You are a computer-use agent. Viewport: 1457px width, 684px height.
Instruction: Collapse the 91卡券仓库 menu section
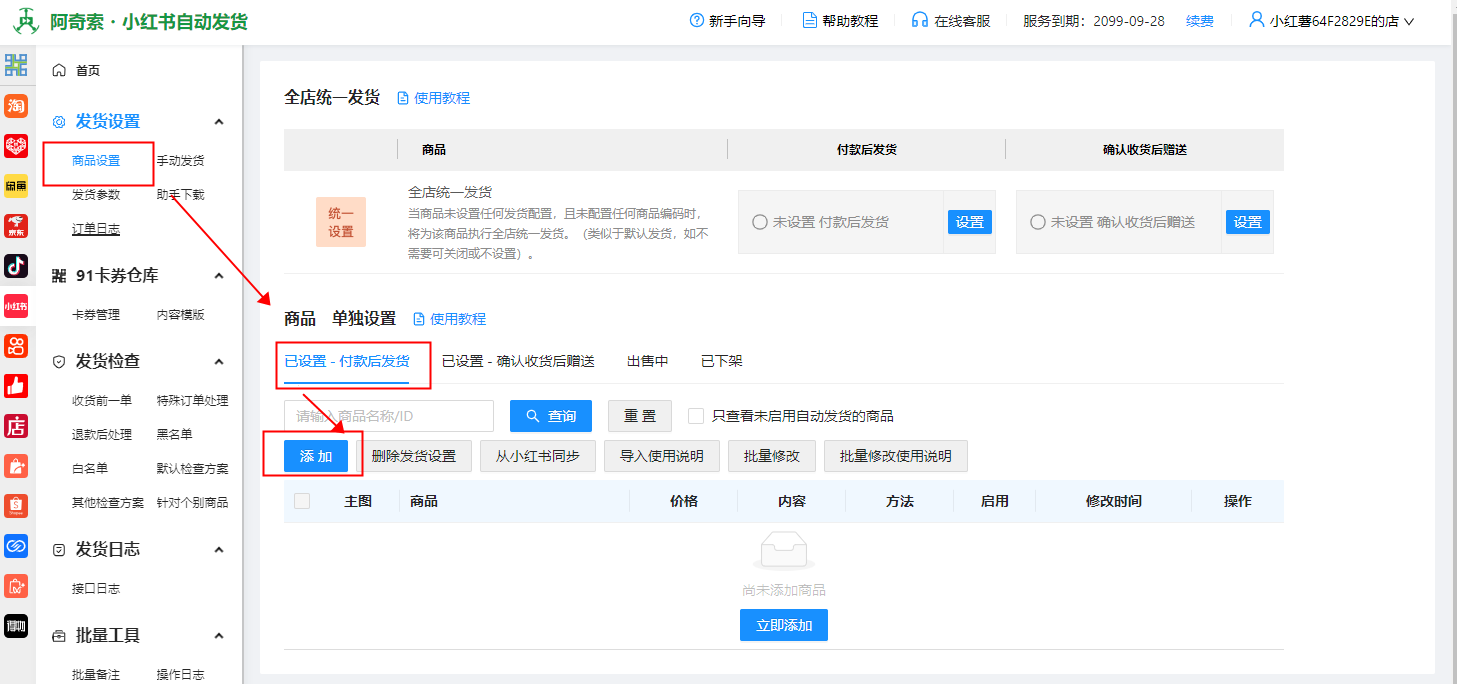(219, 276)
